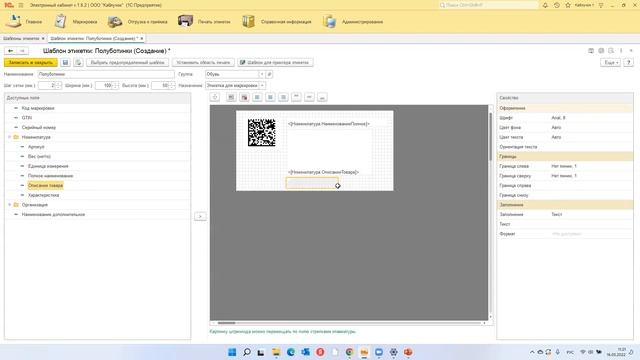Image resolution: width=640 pixels, height=360 pixels.
Task: Expand the Группа dropdown with Обувь
Action: 262,74
